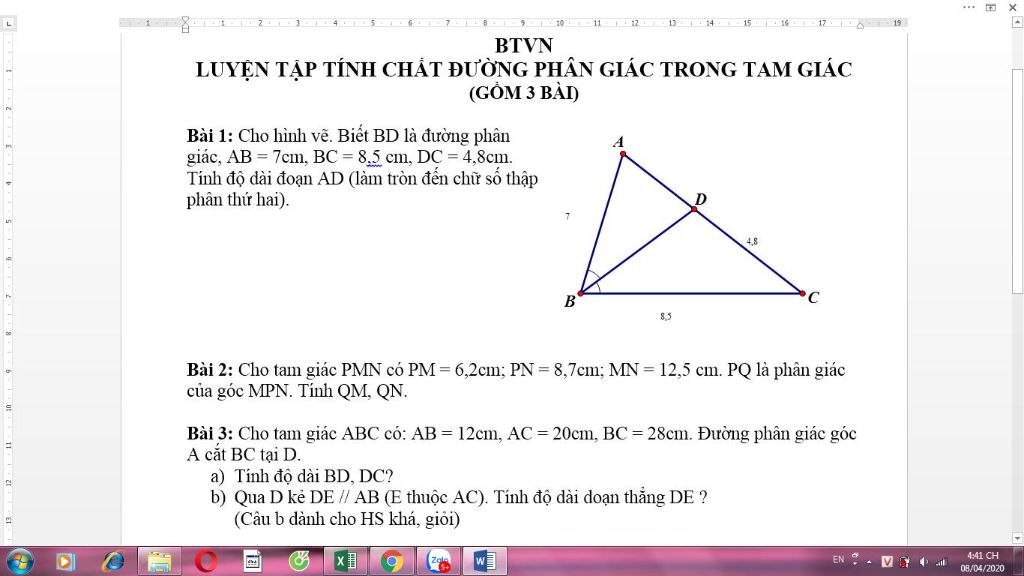The height and width of the screenshot is (576, 1024).
Task: Click the right indent marker on the ruler
Action: click(860, 25)
